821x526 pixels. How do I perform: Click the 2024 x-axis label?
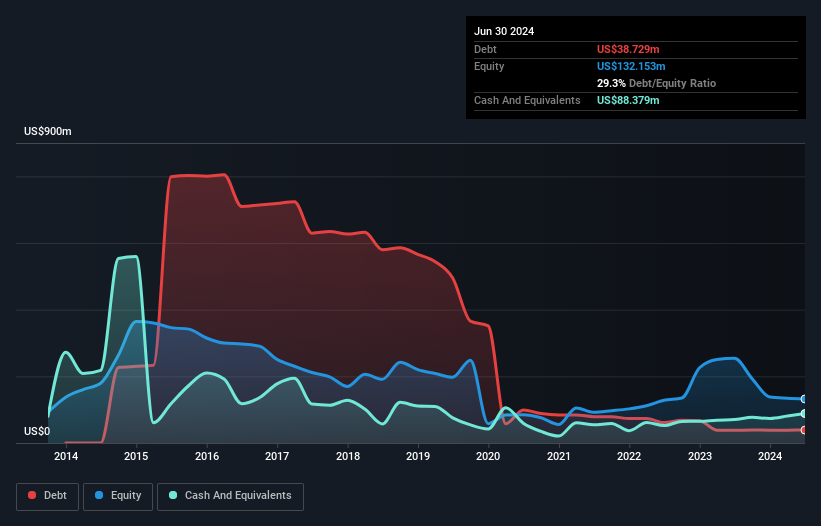coord(770,456)
